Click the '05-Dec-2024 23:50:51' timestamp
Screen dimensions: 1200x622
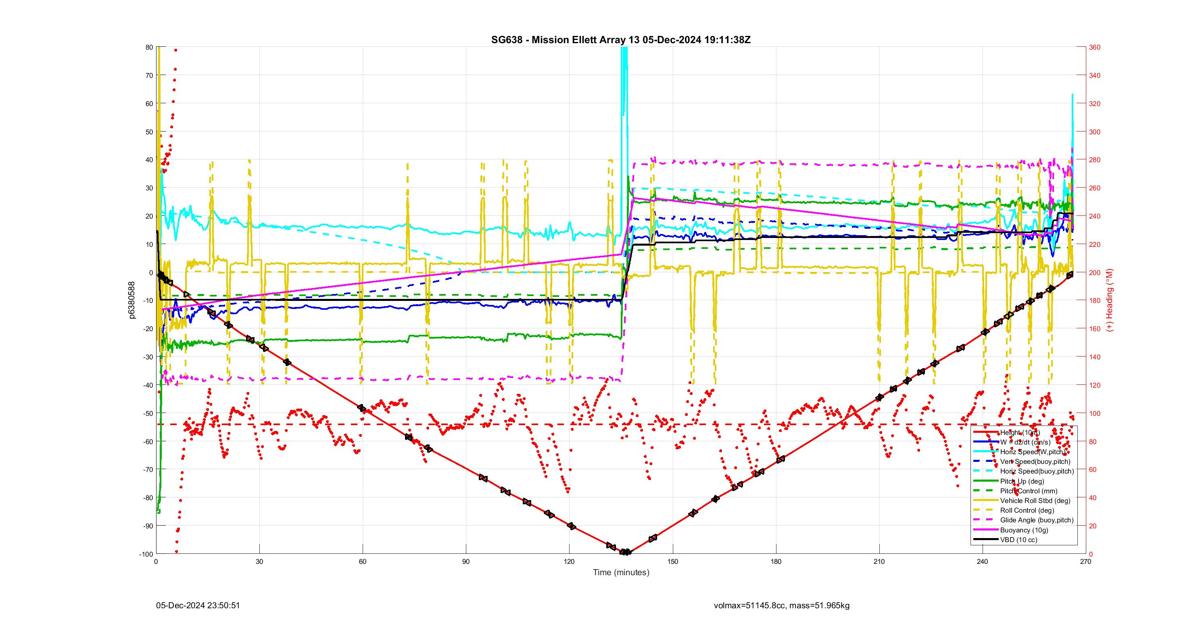[197, 605]
